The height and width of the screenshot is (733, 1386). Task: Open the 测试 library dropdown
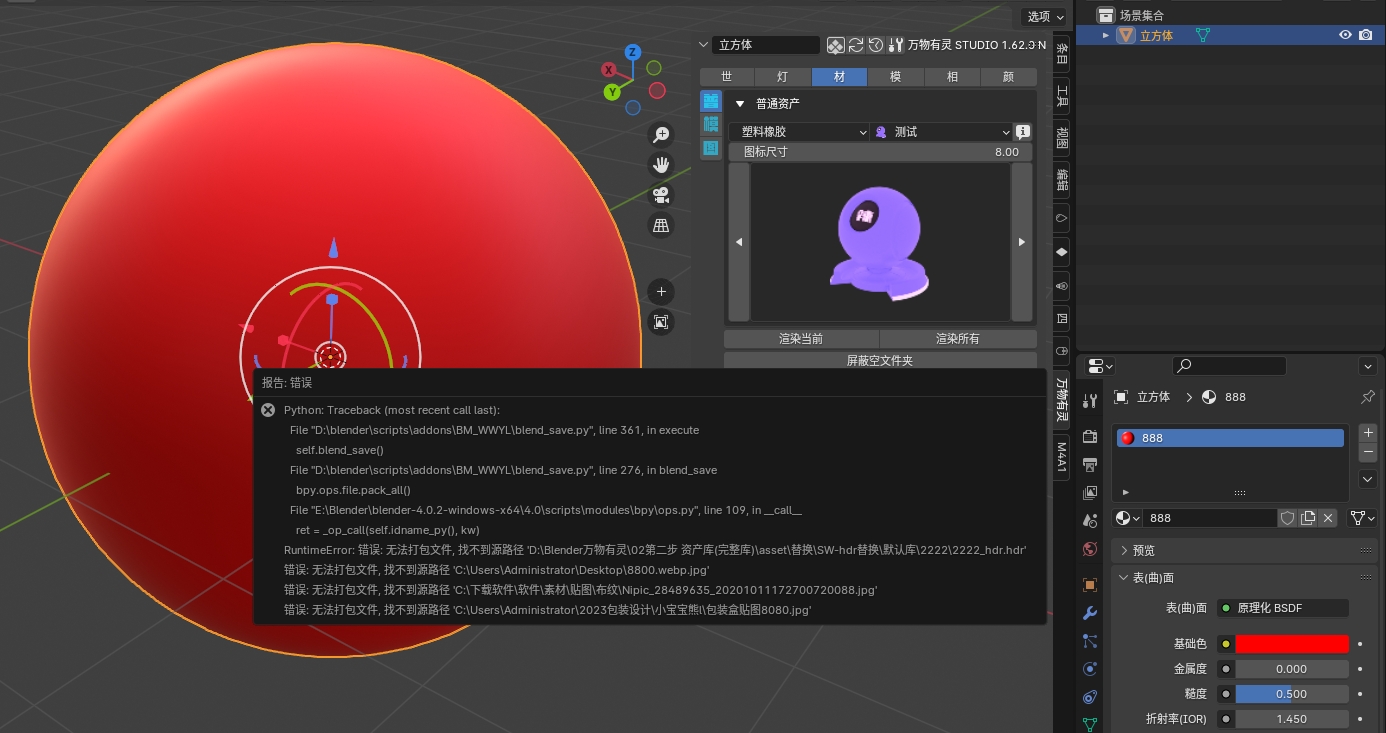click(942, 132)
